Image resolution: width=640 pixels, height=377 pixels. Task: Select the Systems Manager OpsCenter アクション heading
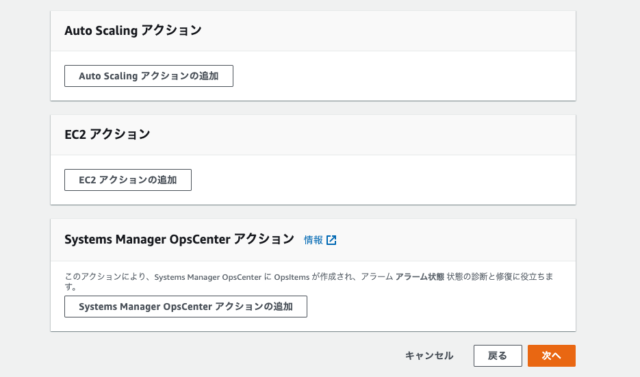pyautogui.click(x=179, y=239)
